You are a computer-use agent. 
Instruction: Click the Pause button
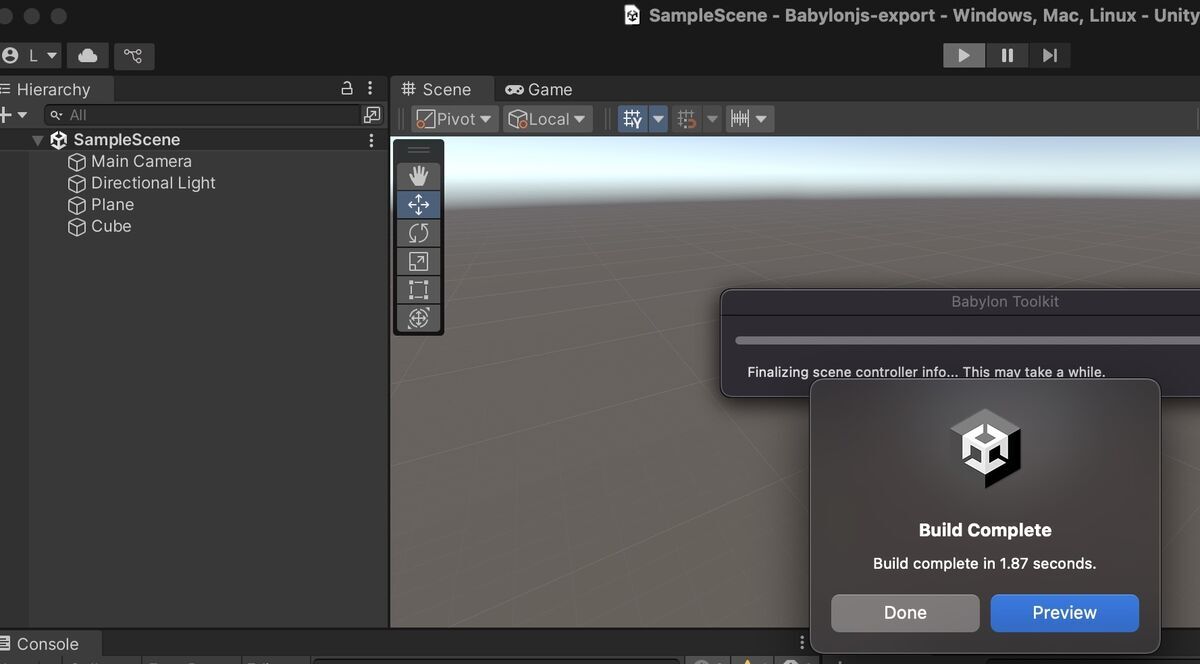click(x=1007, y=55)
